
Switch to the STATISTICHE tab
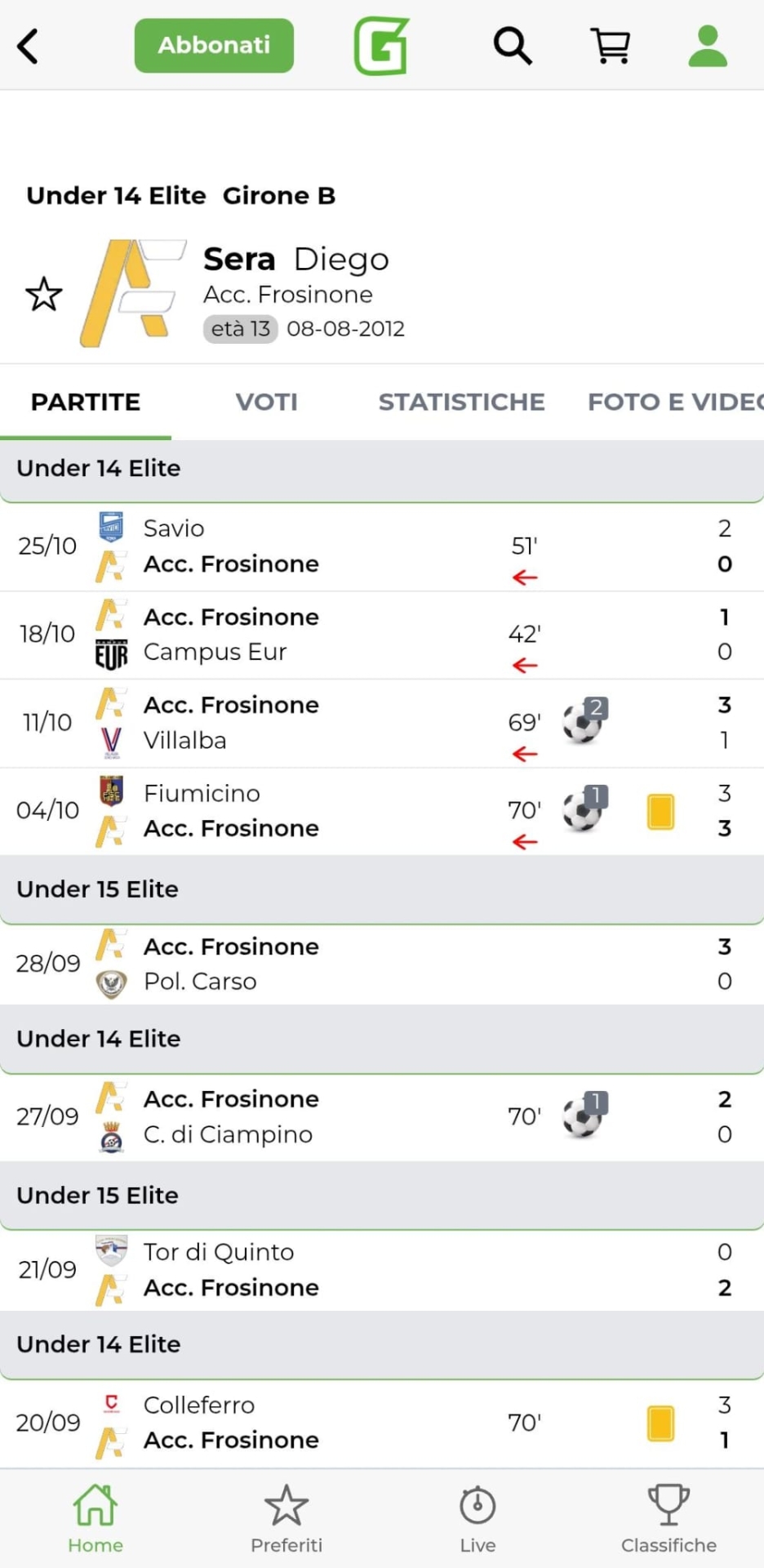click(x=461, y=402)
